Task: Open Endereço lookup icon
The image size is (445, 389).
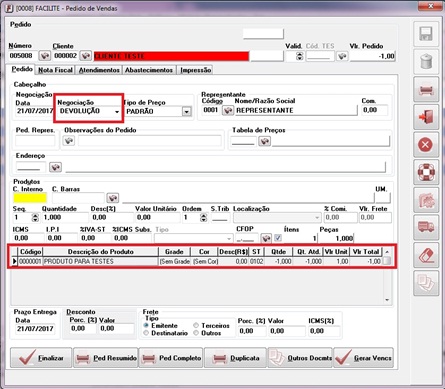Action: tap(55, 167)
